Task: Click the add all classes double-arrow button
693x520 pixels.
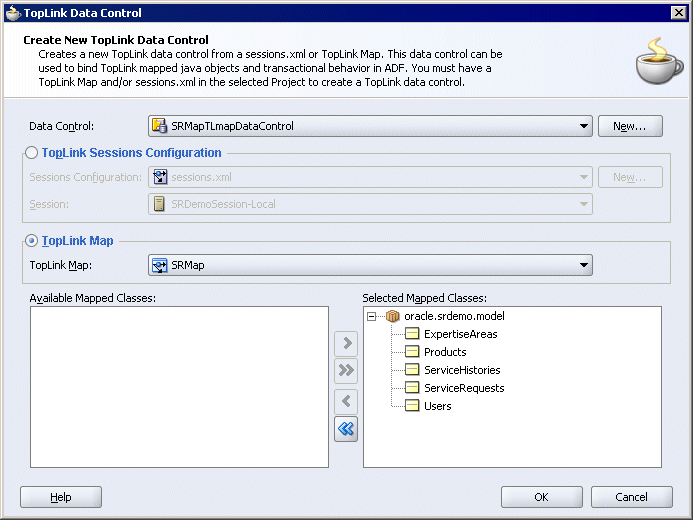Action: 346,370
